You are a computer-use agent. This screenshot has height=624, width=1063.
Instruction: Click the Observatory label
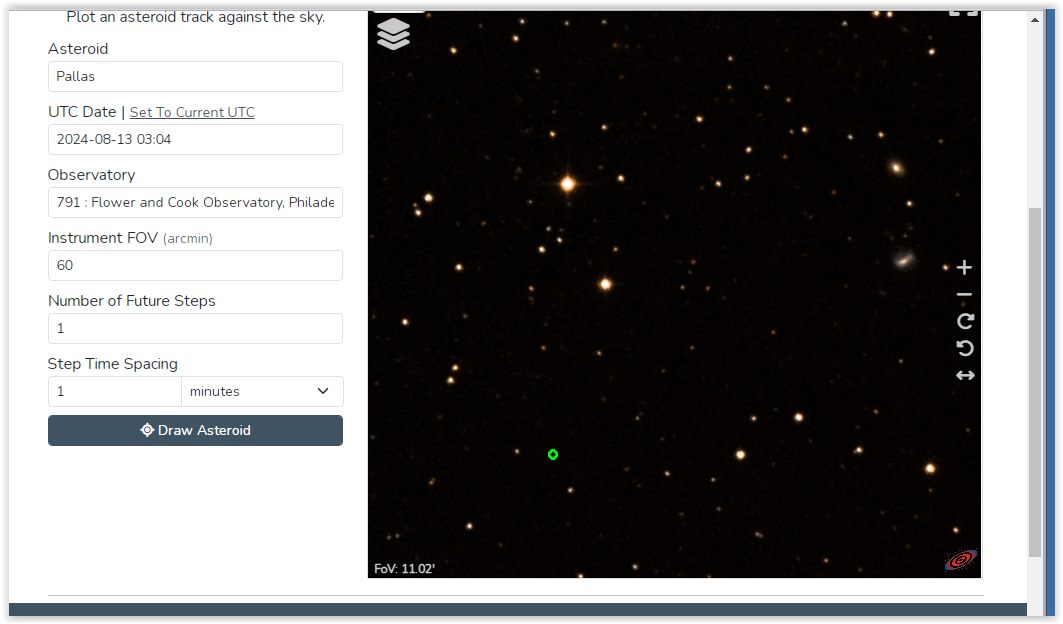[92, 175]
